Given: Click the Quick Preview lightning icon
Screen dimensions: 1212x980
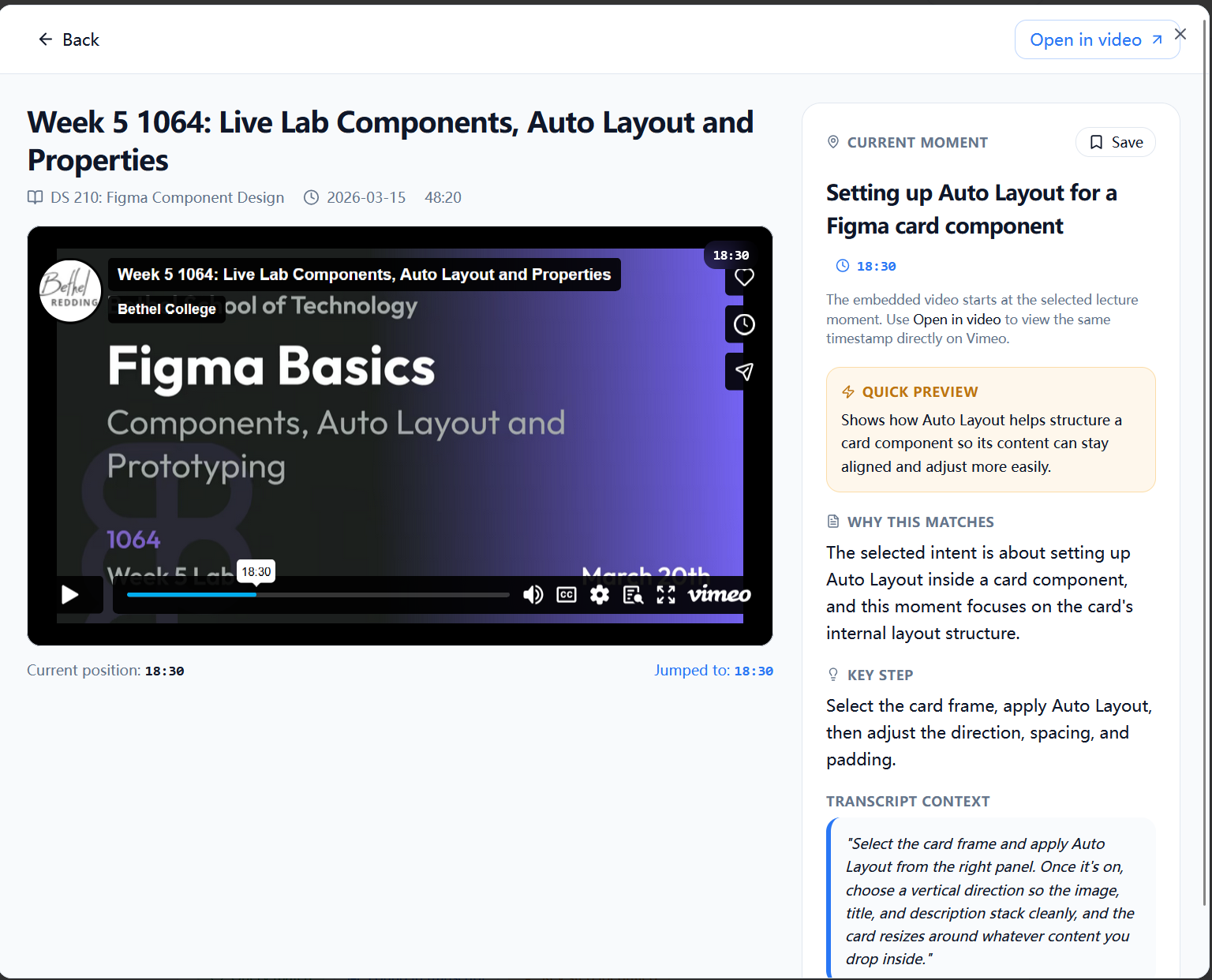Looking at the screenshot, I should pos(848,392).
